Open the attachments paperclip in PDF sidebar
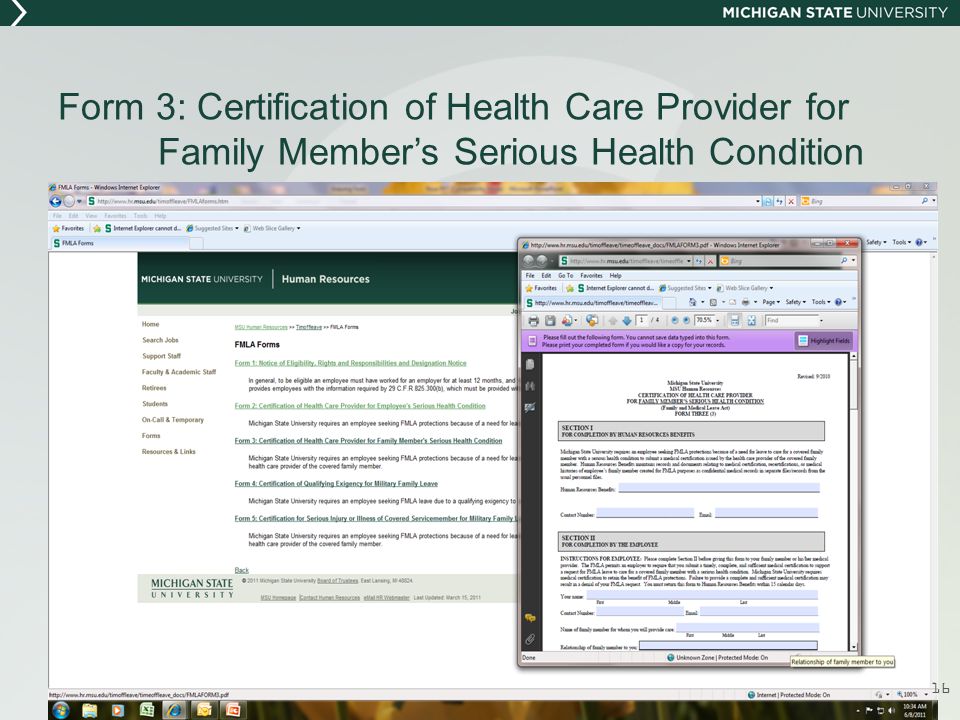 (530, 639)
